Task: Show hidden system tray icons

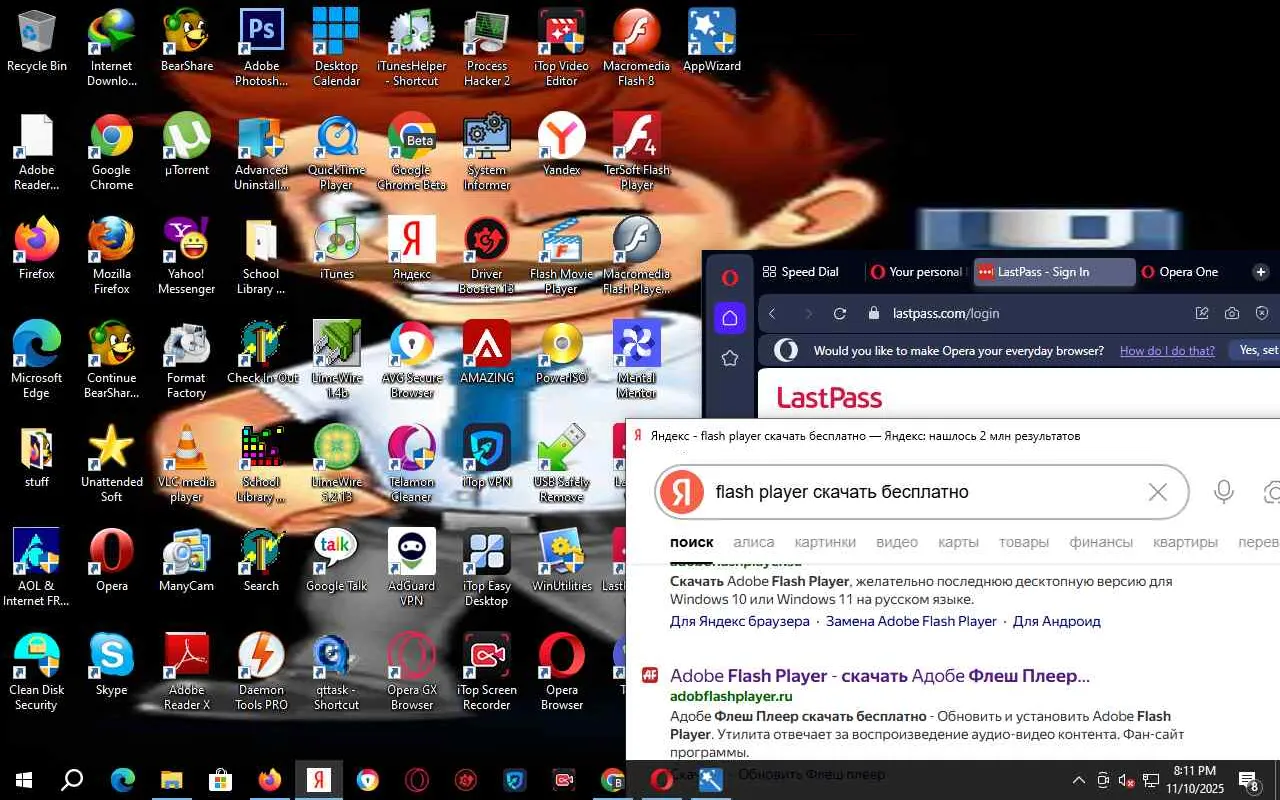Action: [1078, 780]
